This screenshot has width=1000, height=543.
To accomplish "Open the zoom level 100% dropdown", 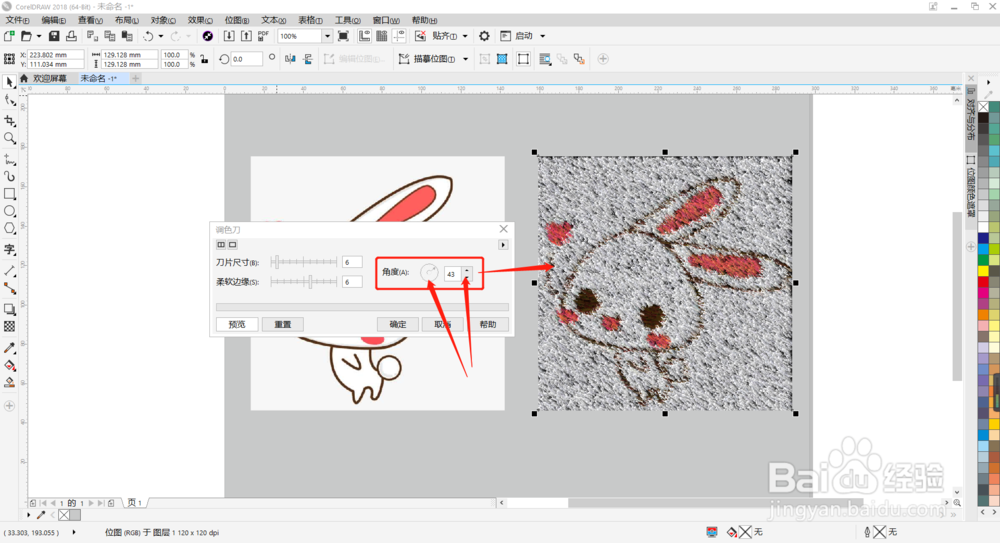I will (x=327, y=36).
